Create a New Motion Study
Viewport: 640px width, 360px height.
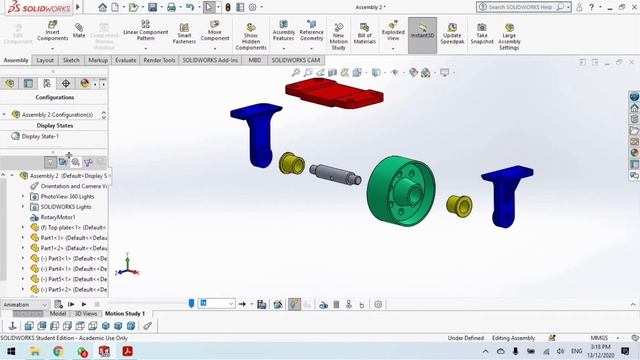(x=338, y=37)
